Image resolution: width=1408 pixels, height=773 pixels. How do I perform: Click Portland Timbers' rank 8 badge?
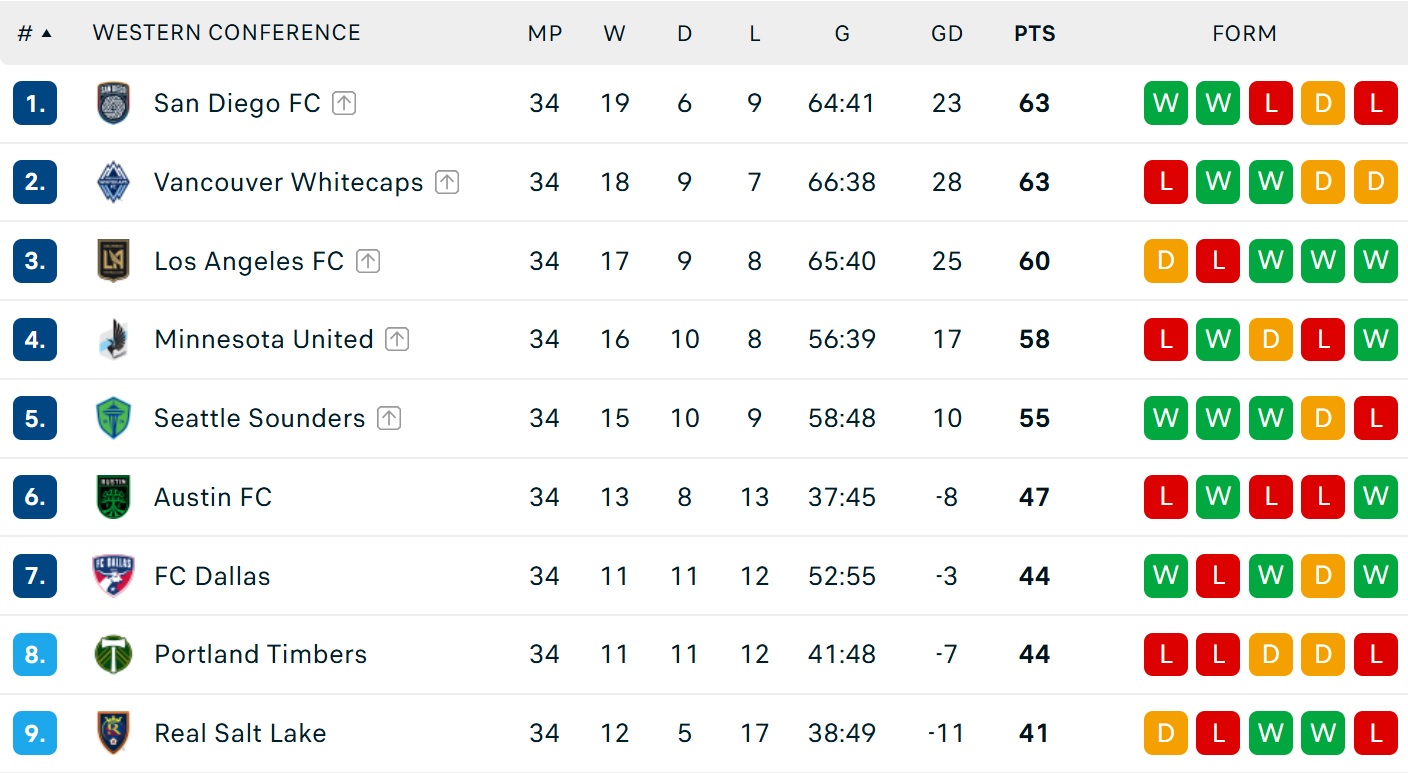pyautogui.click(x=35, y=655)
